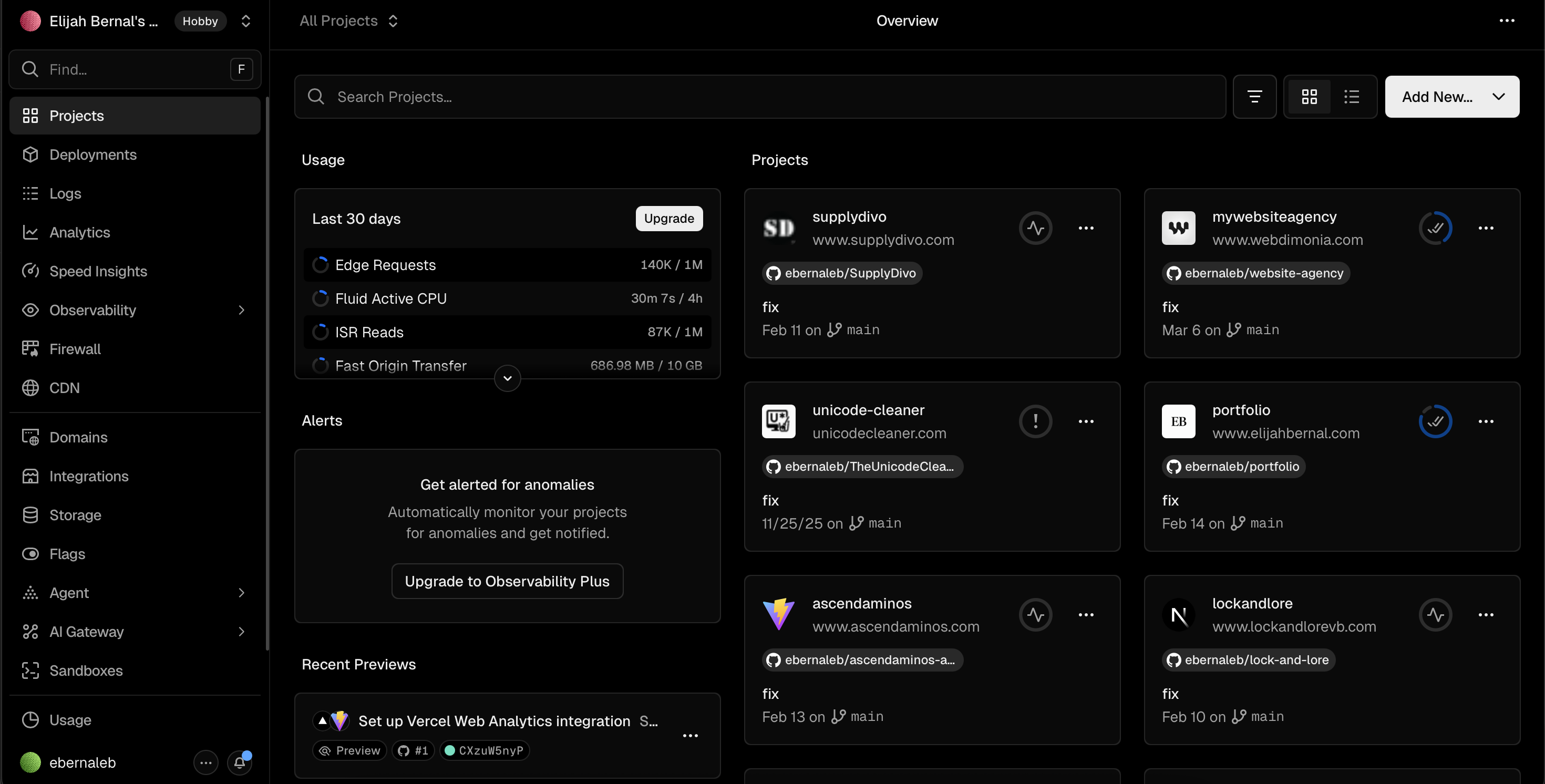Click the Search Projects input field
This screenshot has height=784, width=1545.
tap(759, 97)
